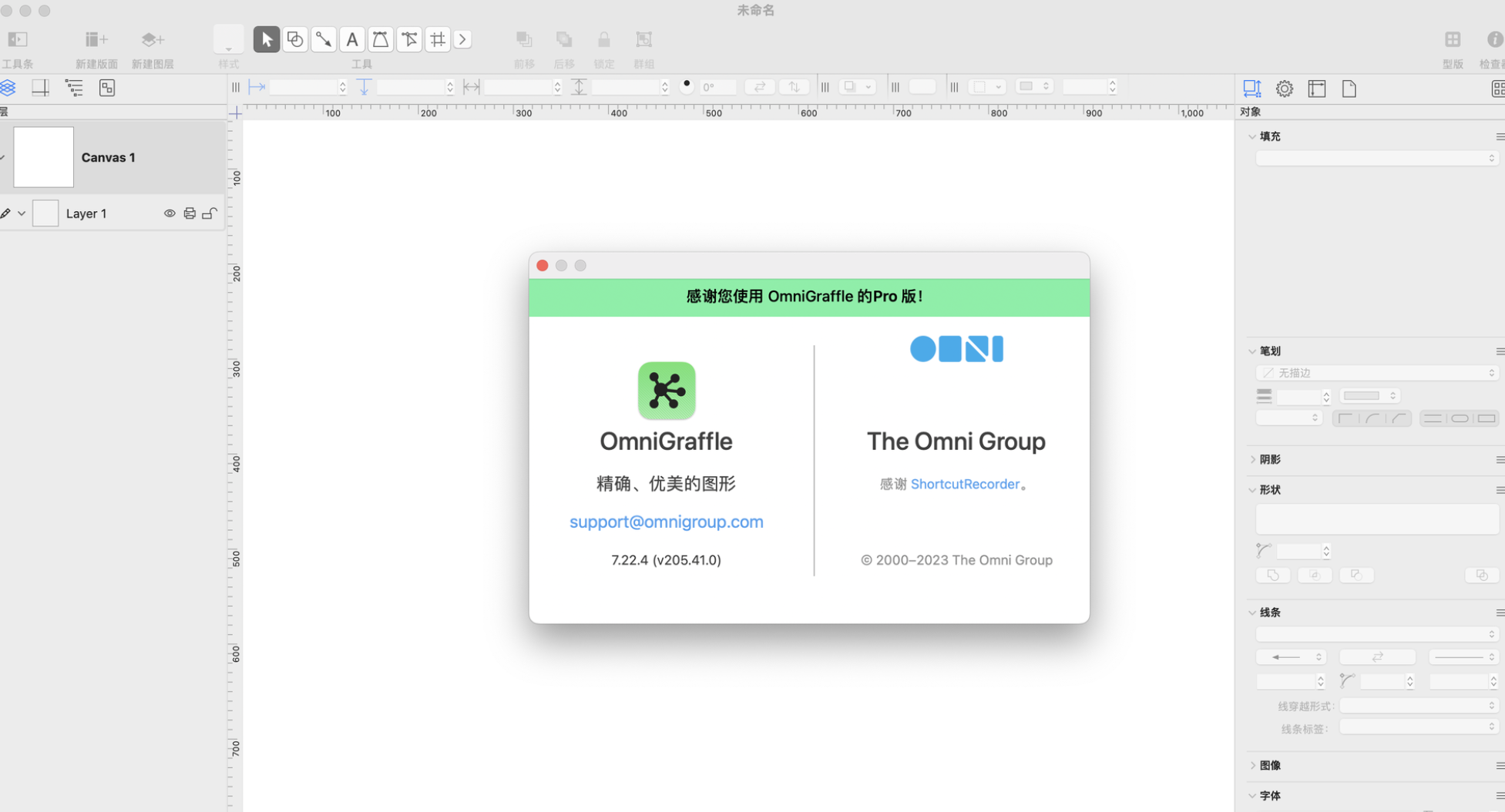Select the Line tool
The width and height of the screenshot is (1505, 812).
(324, 39)
